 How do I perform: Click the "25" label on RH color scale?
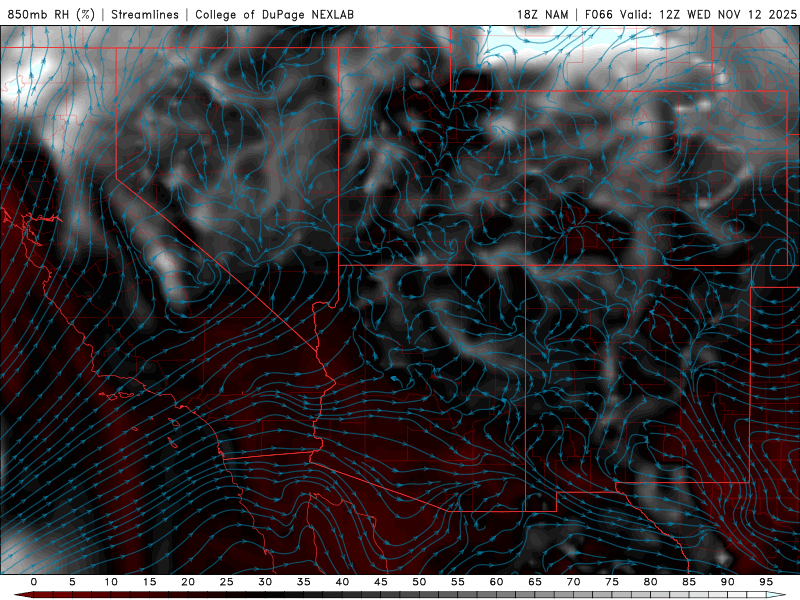227,582
